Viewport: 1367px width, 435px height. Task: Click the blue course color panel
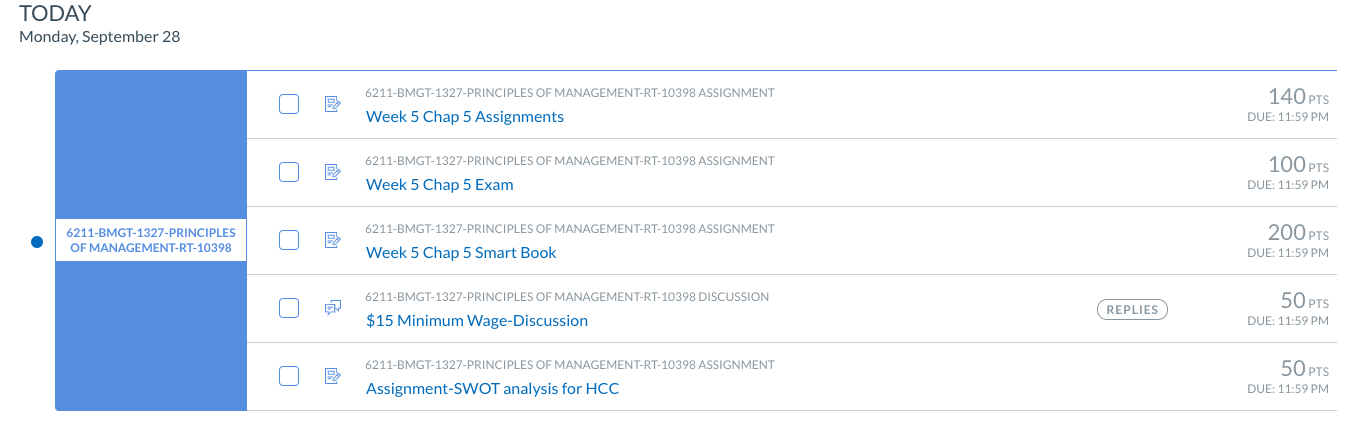coord(151,240)
